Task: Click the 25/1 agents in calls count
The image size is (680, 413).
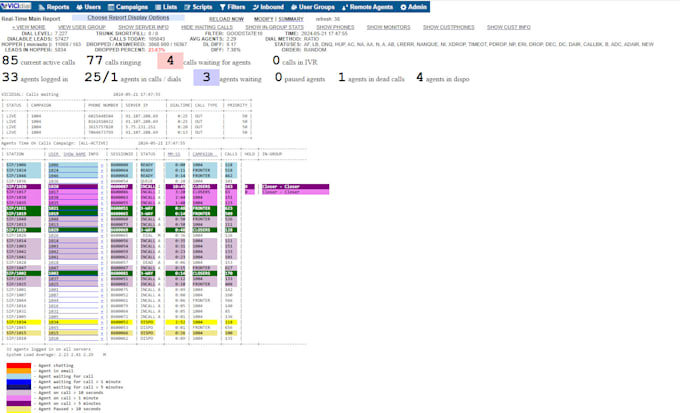Action: pos(101,77)
